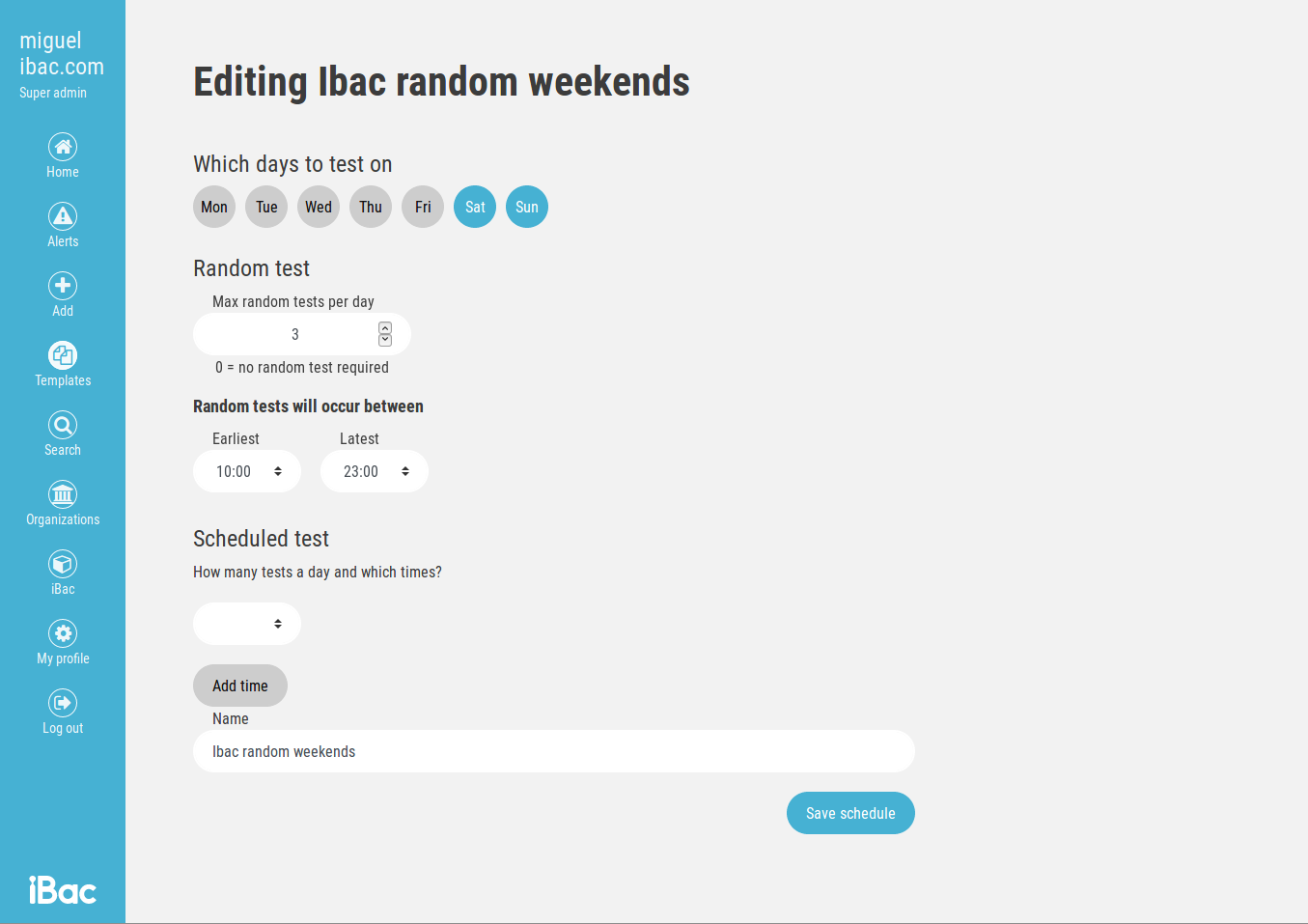Toggle the Wed day button
The image size is (1308, 924).
(x=319, y=207)
